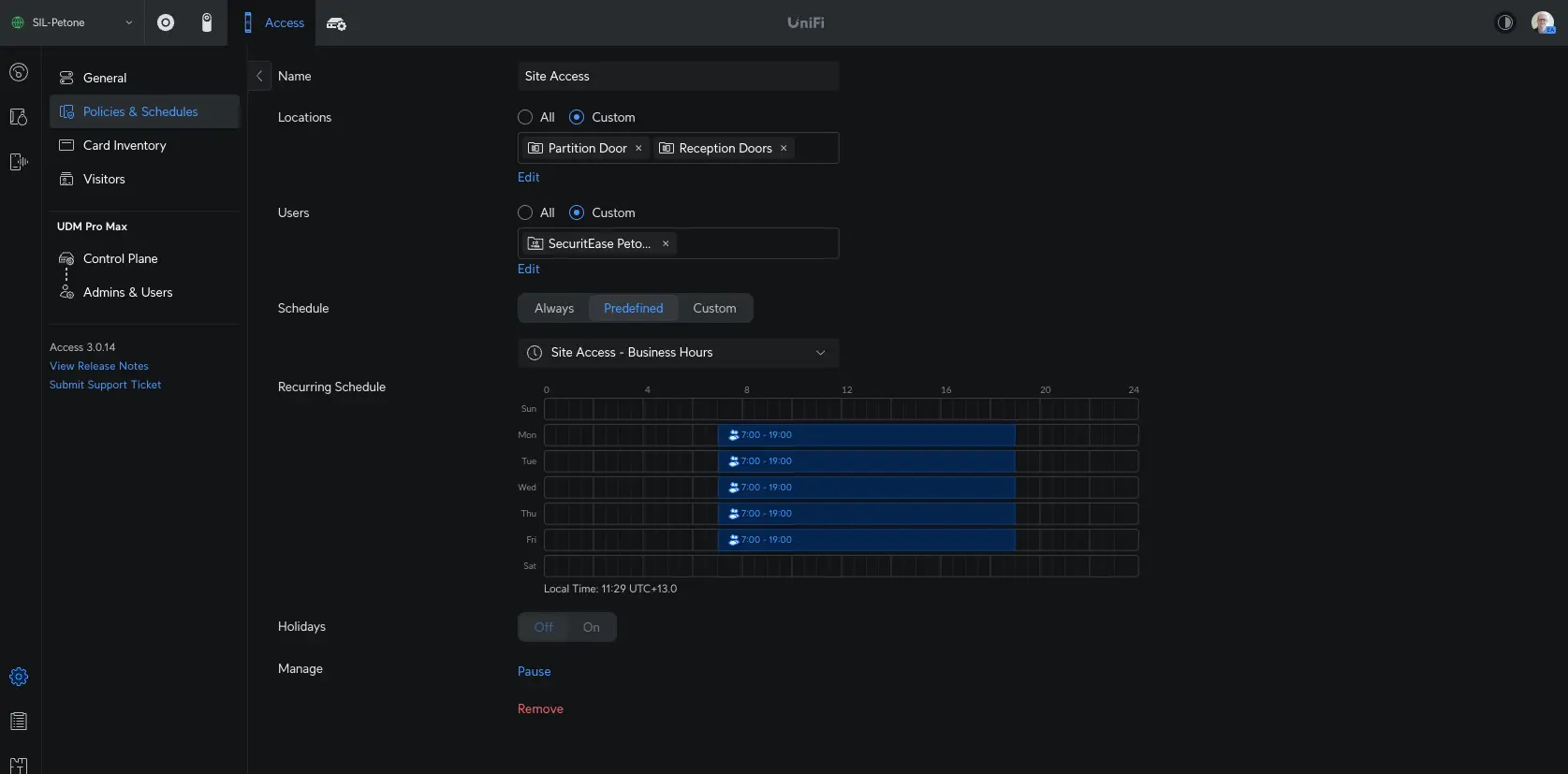The image size is (1568, 774).
Task: Click the car-with-gear icon in top bar
Action: coord(336,23)
